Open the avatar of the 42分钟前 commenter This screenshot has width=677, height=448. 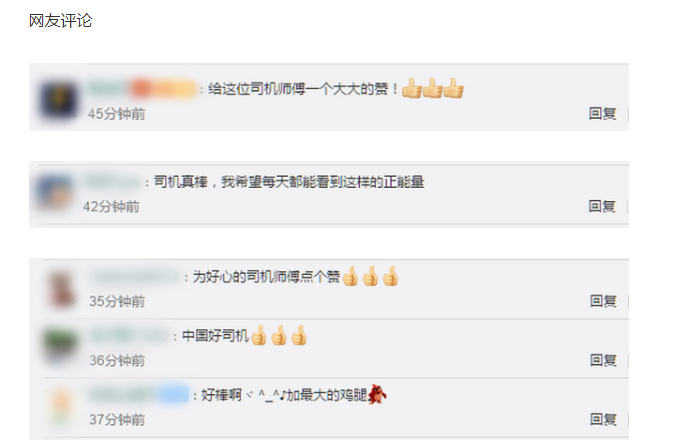click(54, 192)
